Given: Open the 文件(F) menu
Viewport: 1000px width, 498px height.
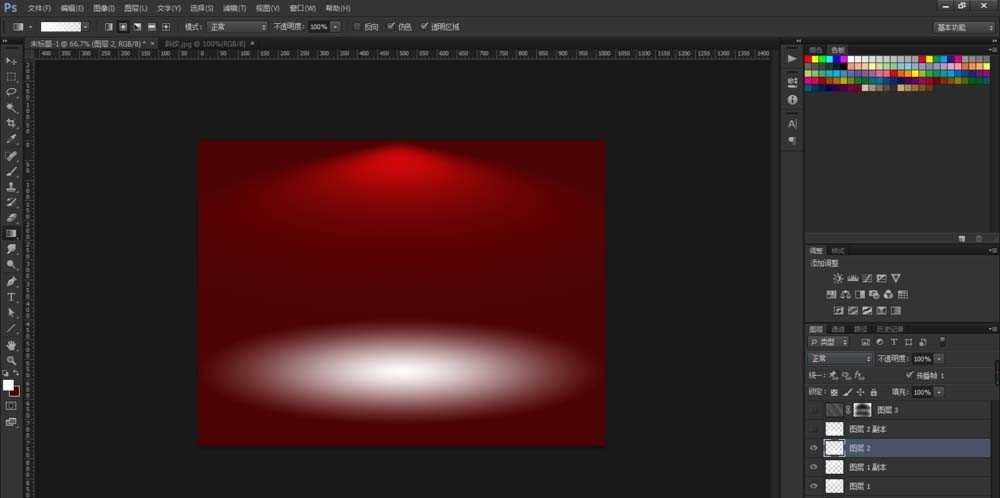Looking at the screenshot, I should click(39, 8).
